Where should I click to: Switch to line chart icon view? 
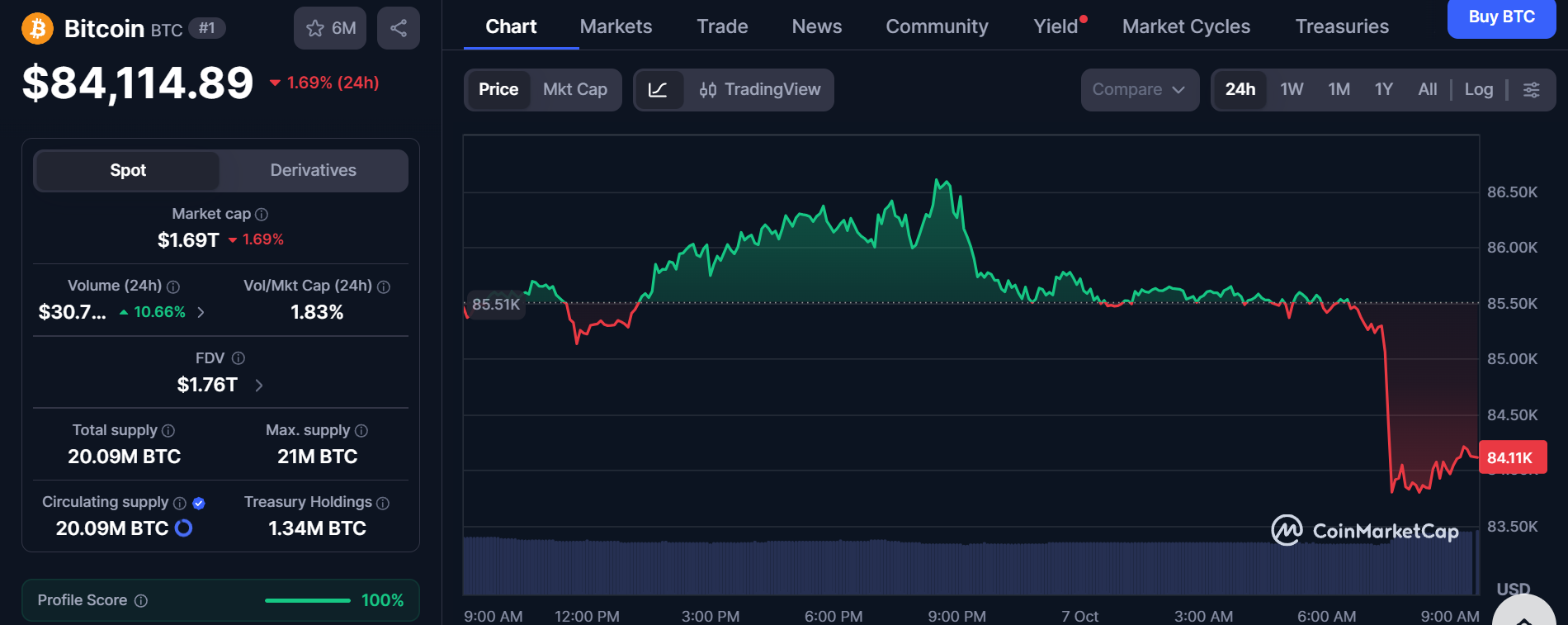point(659,90)
